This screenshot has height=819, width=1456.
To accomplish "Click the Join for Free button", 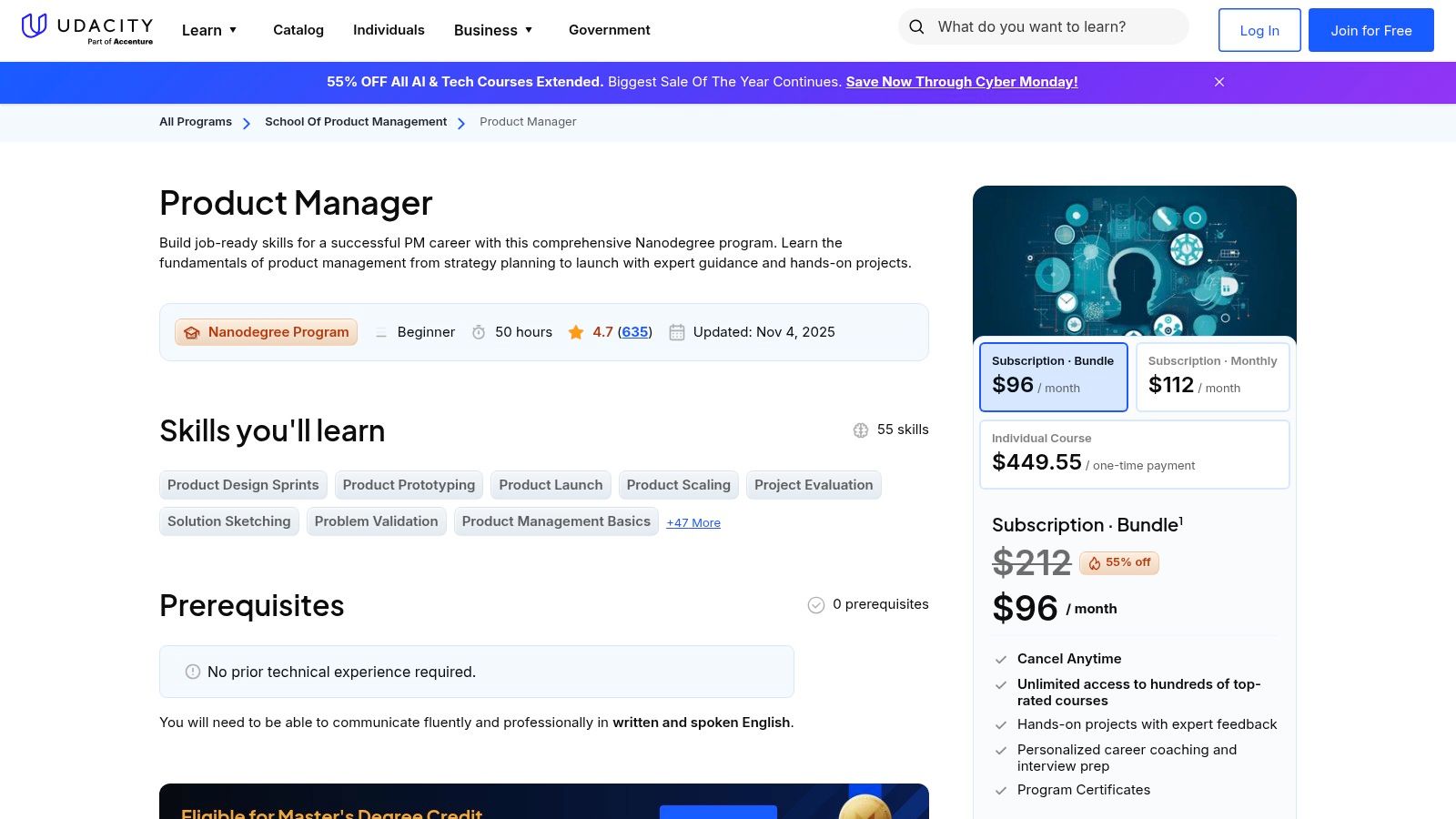I will click(1370, 30).
